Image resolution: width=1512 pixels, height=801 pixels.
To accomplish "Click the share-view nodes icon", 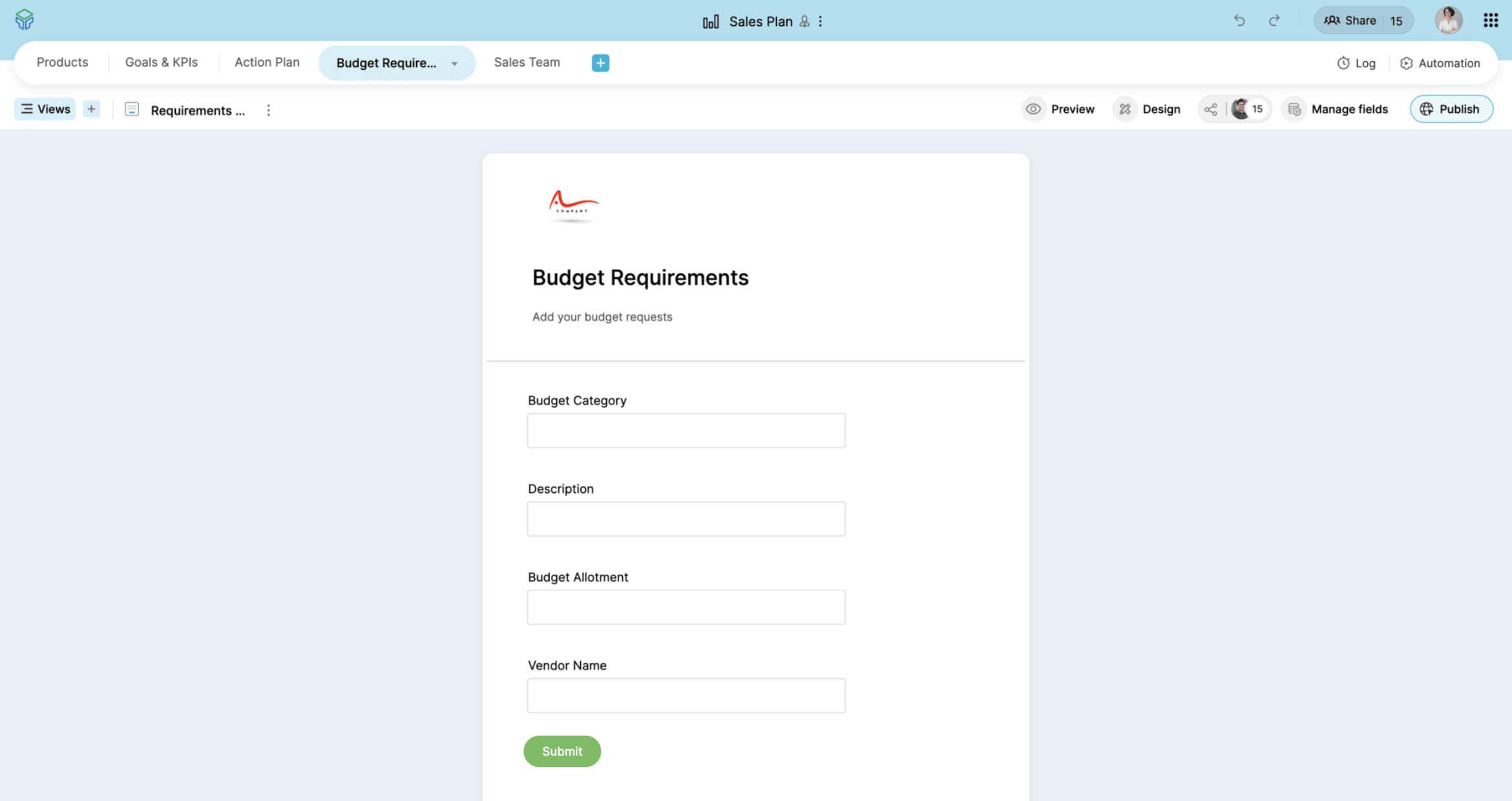I will point(1211,109).
